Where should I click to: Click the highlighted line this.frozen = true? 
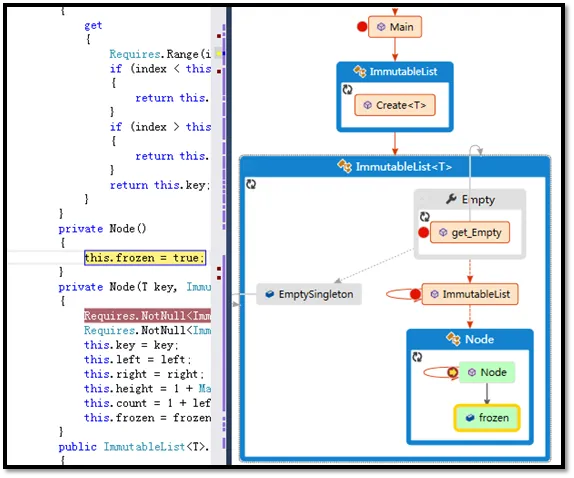pos(145,258)
